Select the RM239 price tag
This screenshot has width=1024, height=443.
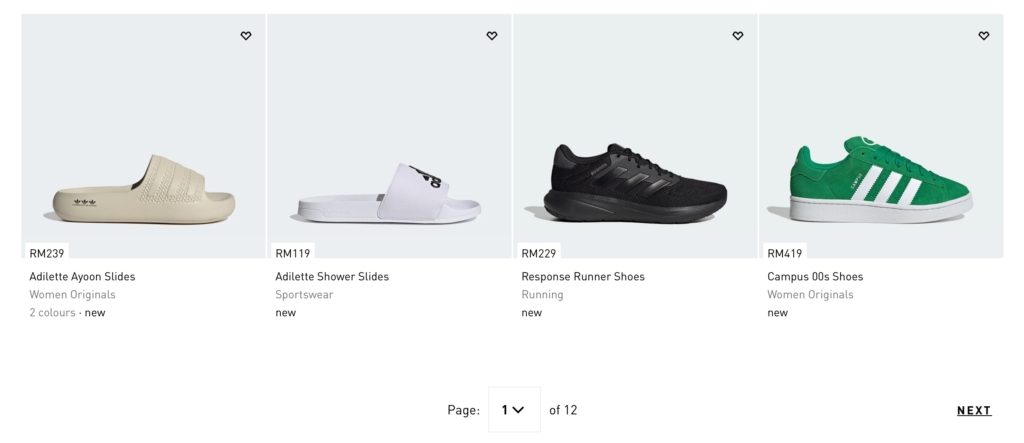[47, 253]
